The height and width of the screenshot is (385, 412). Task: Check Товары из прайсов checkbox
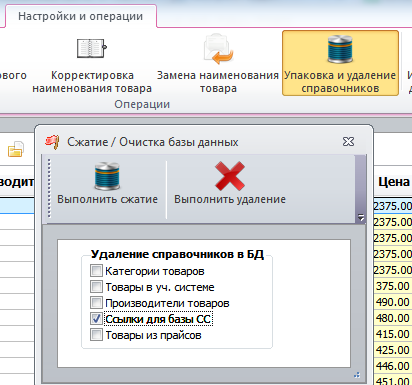tap(96, 334)
